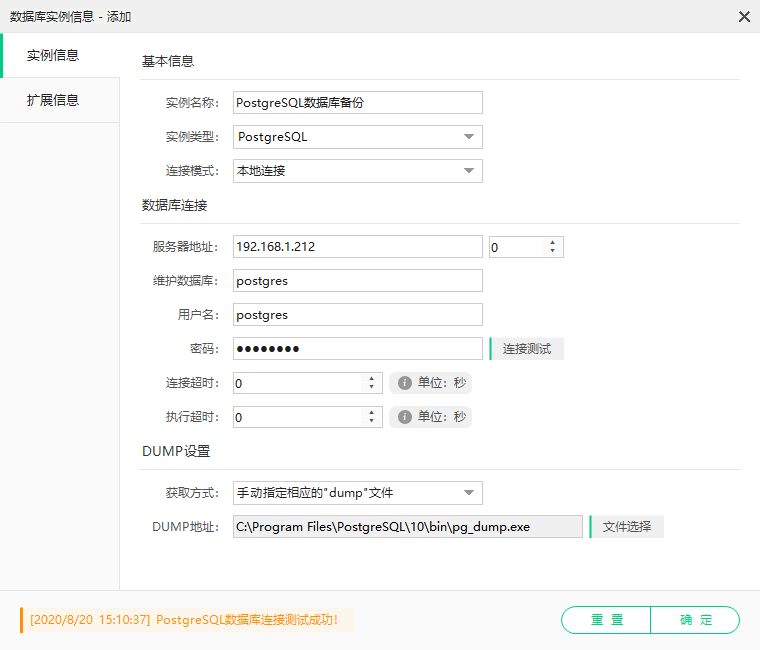This screenshot has width=760, height=650.
Task: Click the 重置 button
Action: point(606,620)
